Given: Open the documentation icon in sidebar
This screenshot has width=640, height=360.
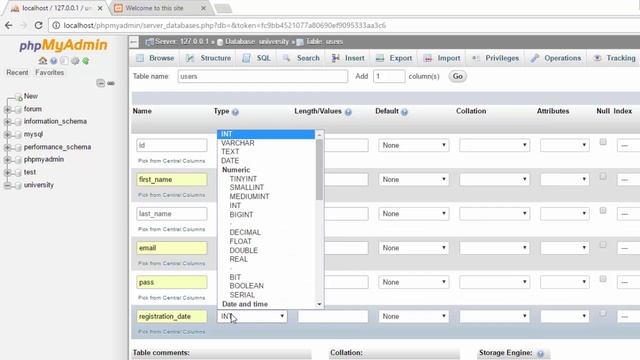Looking at the screenshot, I should (x=64, y=61).
